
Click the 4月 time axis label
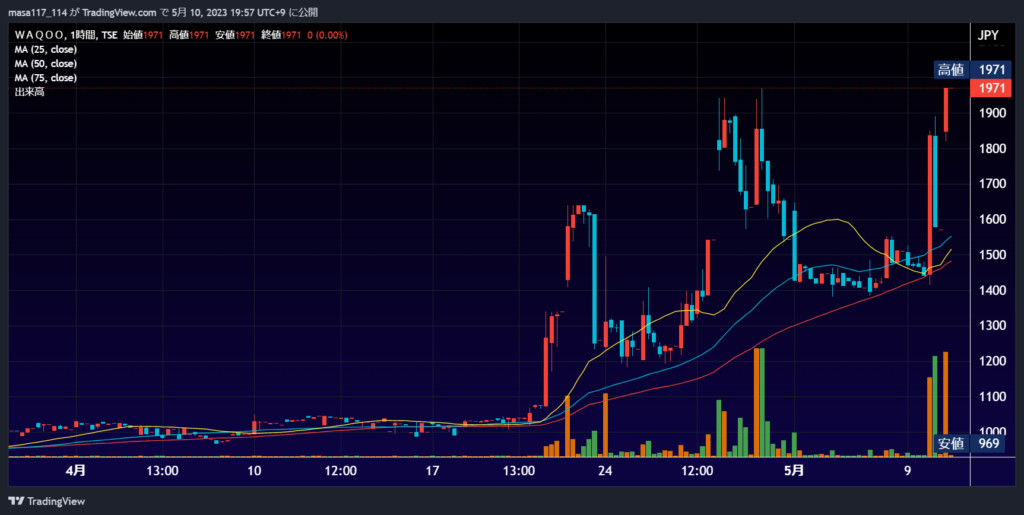(76, 471)
